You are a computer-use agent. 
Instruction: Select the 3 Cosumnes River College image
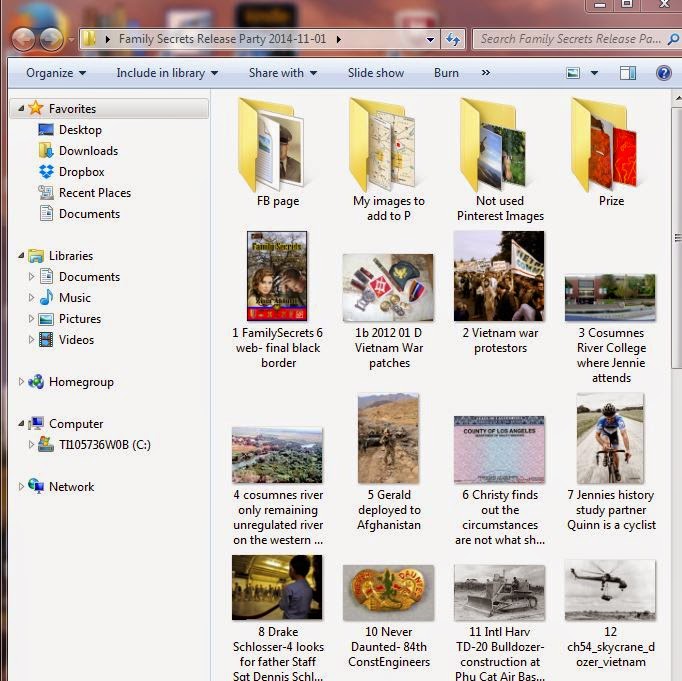click(x=610, y=297)
